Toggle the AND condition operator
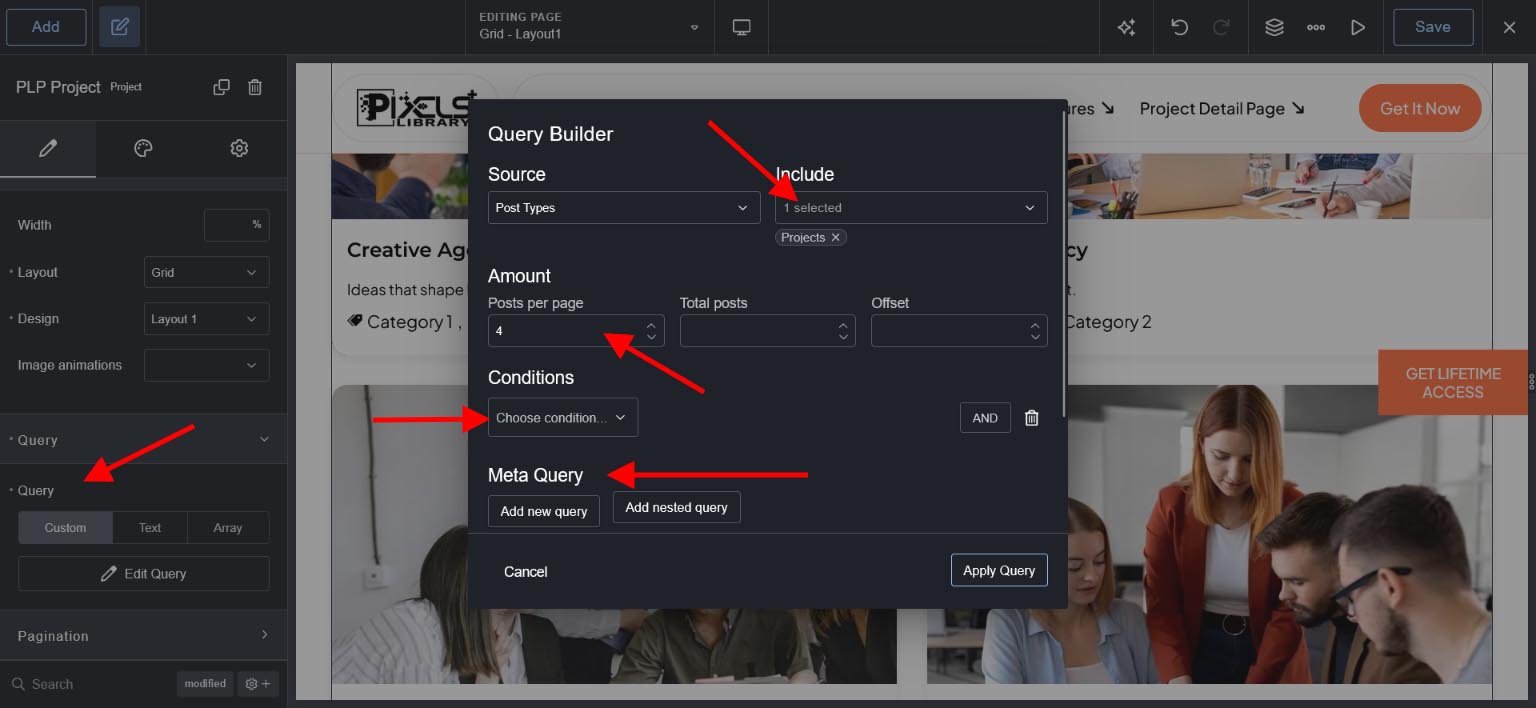This screenshot has height=708, width=1536. (x=985, y=418)
